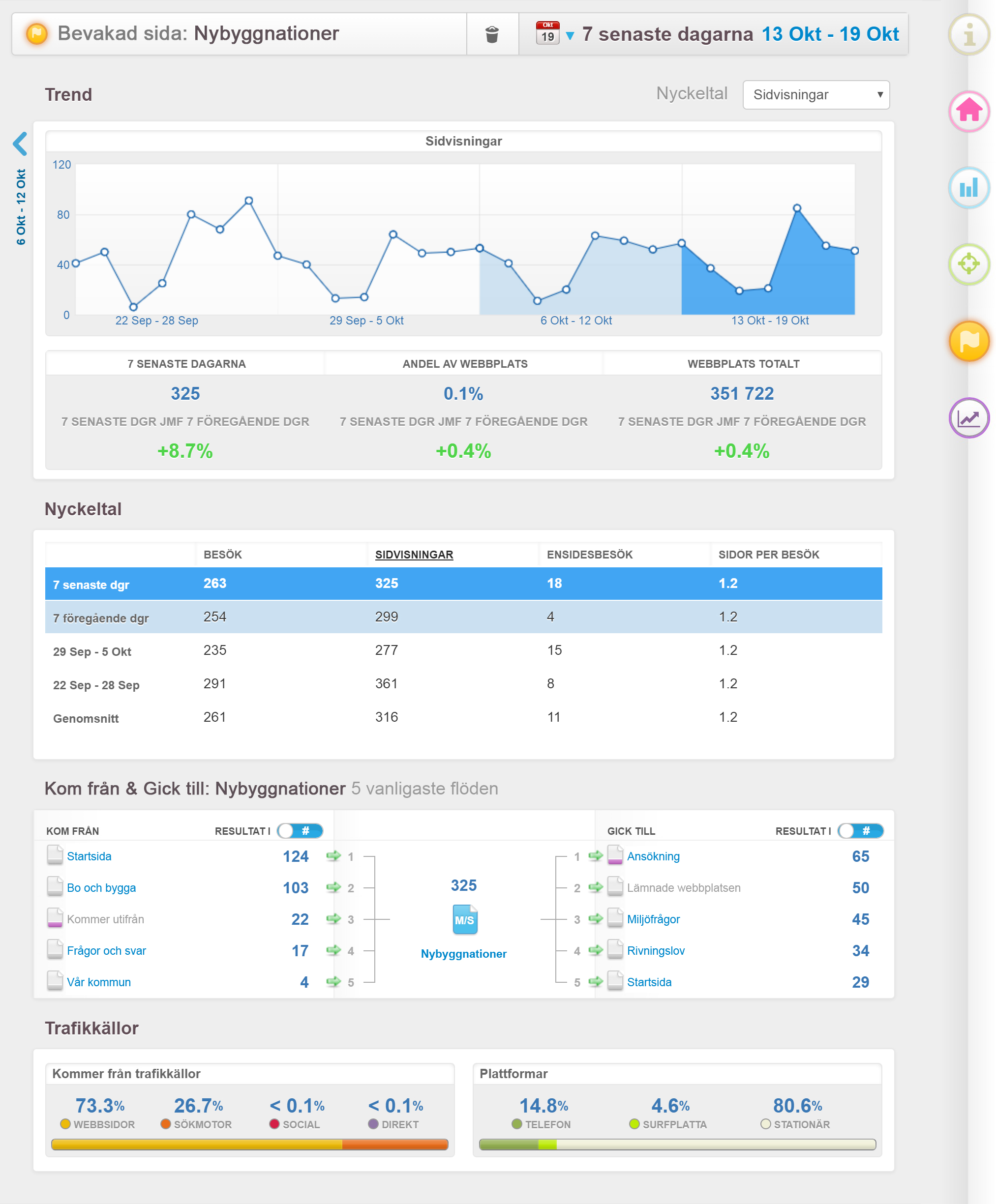Open the Ansökning link
Screen dimensions: 996x1204
tap(653, 856)
